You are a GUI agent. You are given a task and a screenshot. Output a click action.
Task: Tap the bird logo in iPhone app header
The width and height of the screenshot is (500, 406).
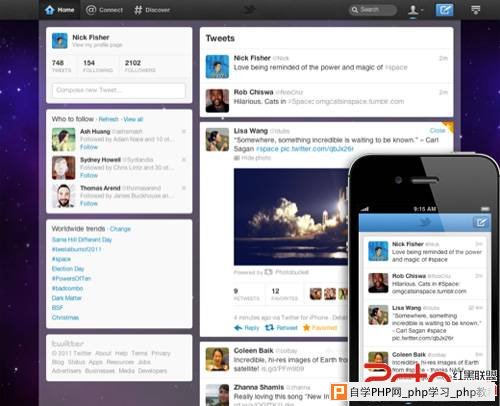pos(424,222)
